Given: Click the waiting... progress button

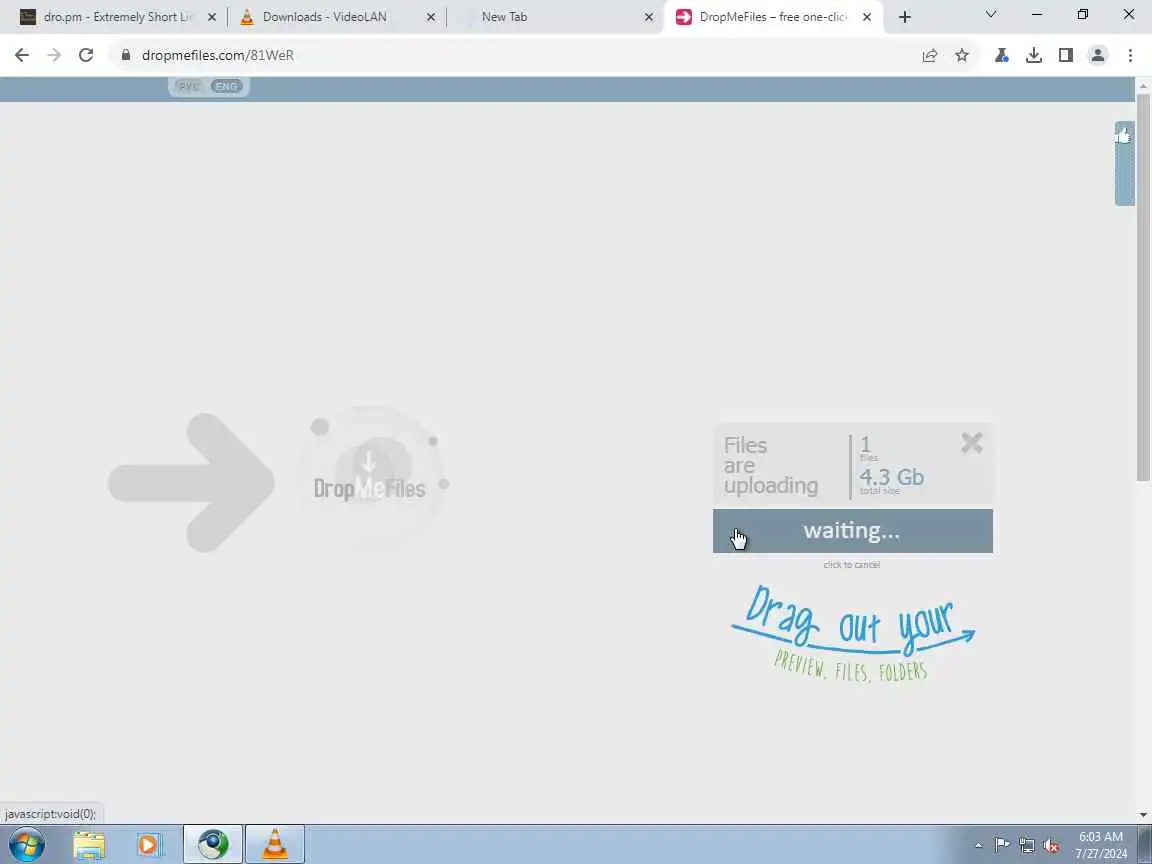Looking at the screenshot, I should pyautogui.click(x=852, y=530).
